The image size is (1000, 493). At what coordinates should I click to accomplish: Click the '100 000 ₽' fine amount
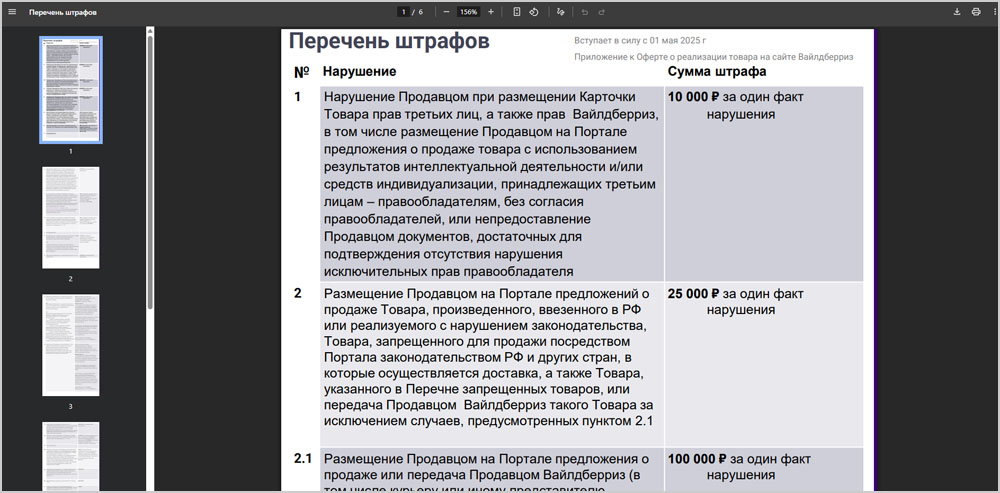point(697,459)
